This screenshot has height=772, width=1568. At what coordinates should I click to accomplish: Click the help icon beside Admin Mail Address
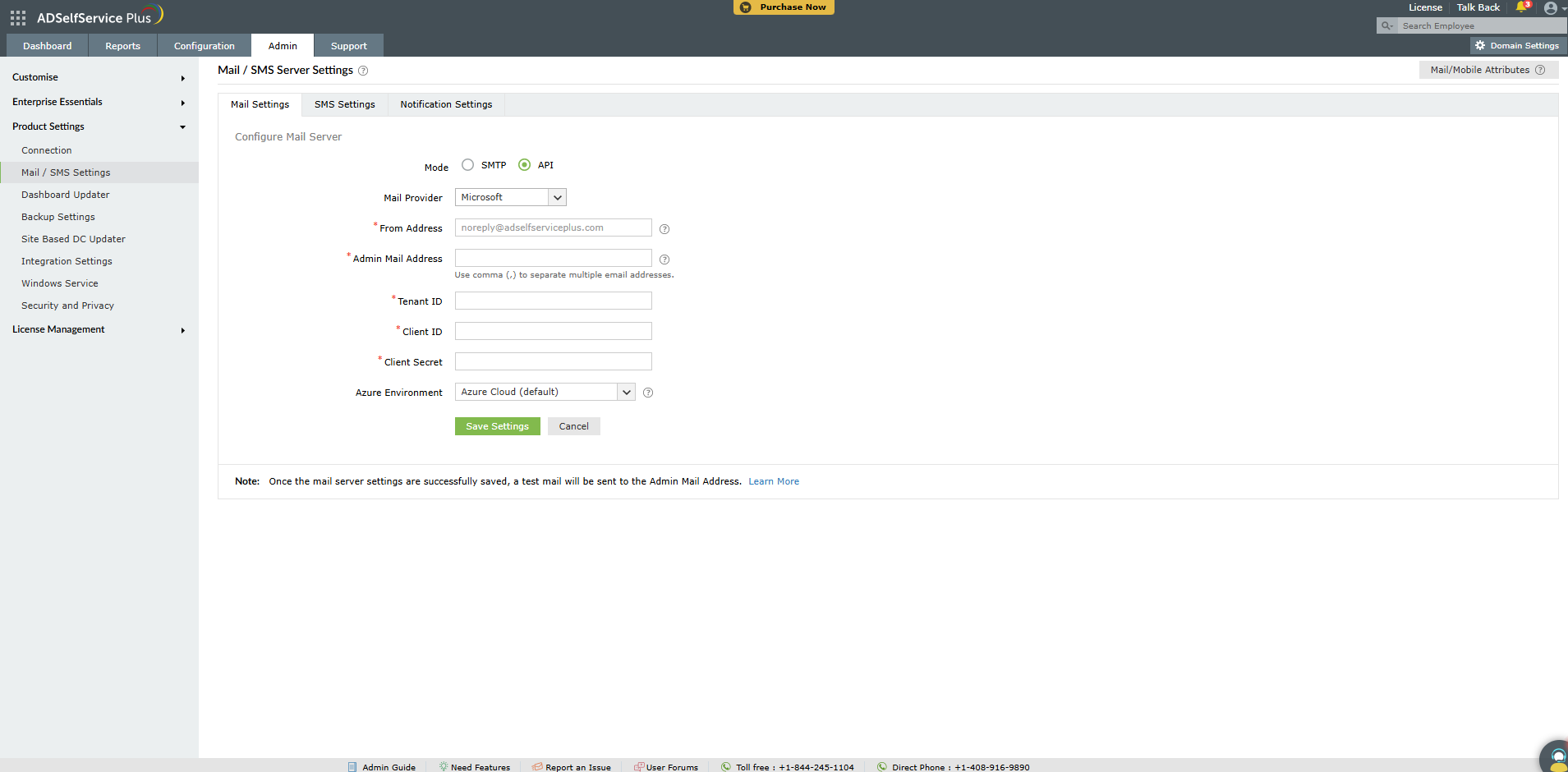[664, 259]
